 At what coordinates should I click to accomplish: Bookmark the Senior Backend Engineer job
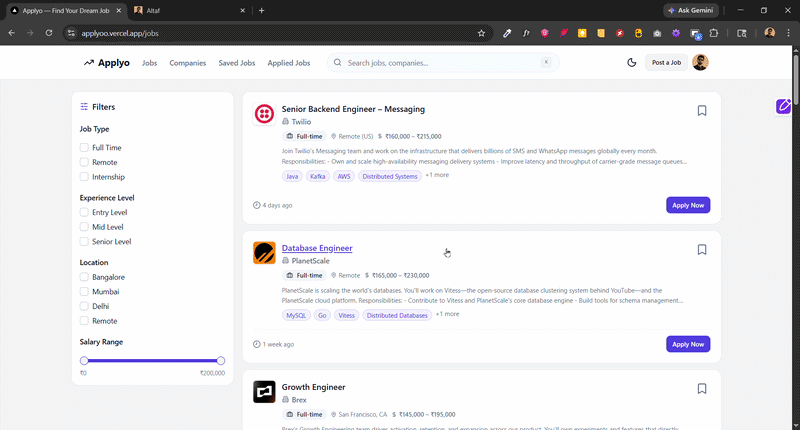coord(702,111)
